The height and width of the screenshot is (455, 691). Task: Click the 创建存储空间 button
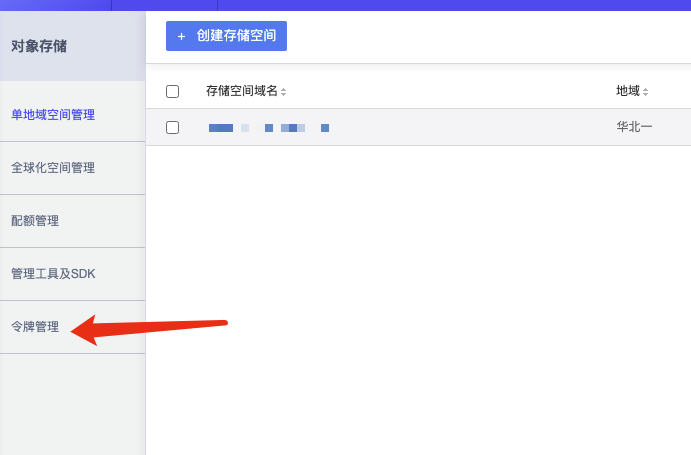(226, 36)
